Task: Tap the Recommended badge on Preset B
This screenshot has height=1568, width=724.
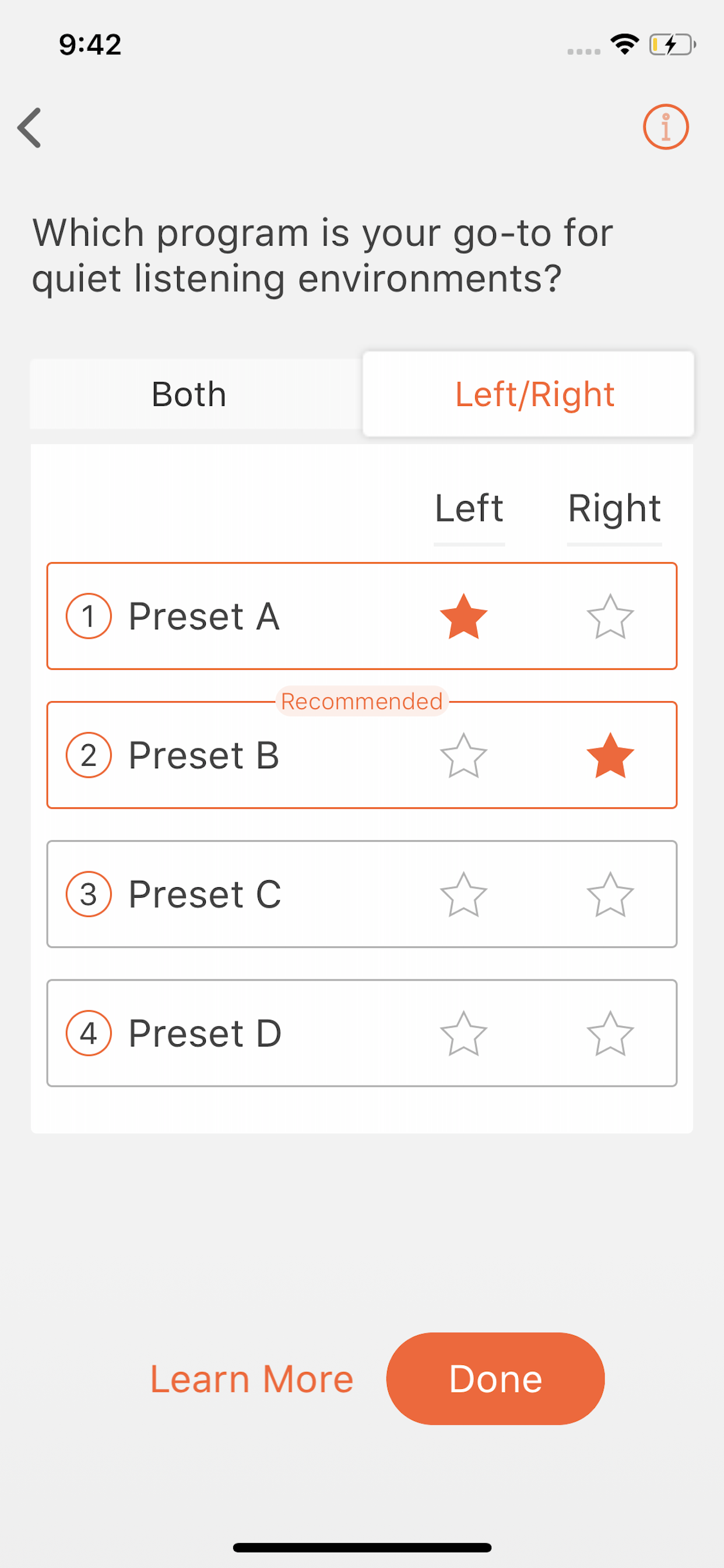Action: 362,701
